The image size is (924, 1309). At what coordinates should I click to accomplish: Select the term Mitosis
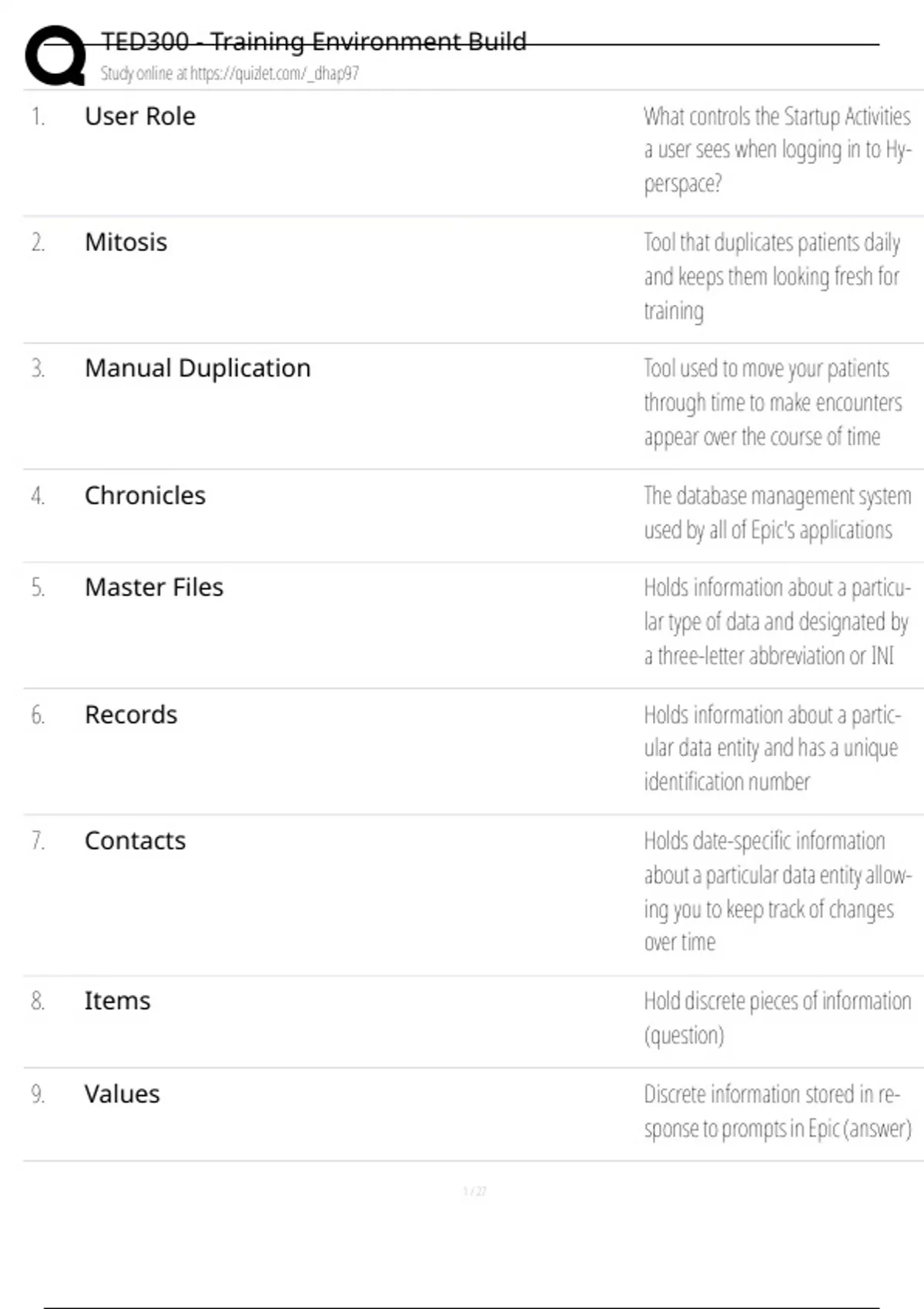coord(126,243)
